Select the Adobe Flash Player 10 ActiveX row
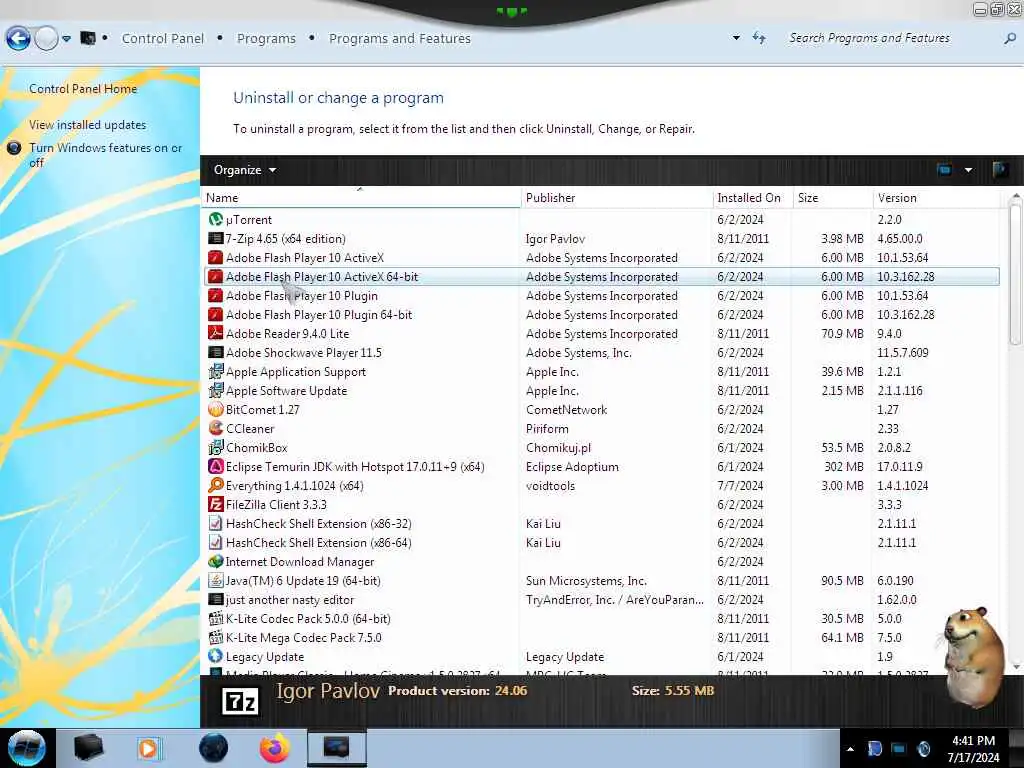The height and width of the screenshot is (768, 1024). point(601,257)
